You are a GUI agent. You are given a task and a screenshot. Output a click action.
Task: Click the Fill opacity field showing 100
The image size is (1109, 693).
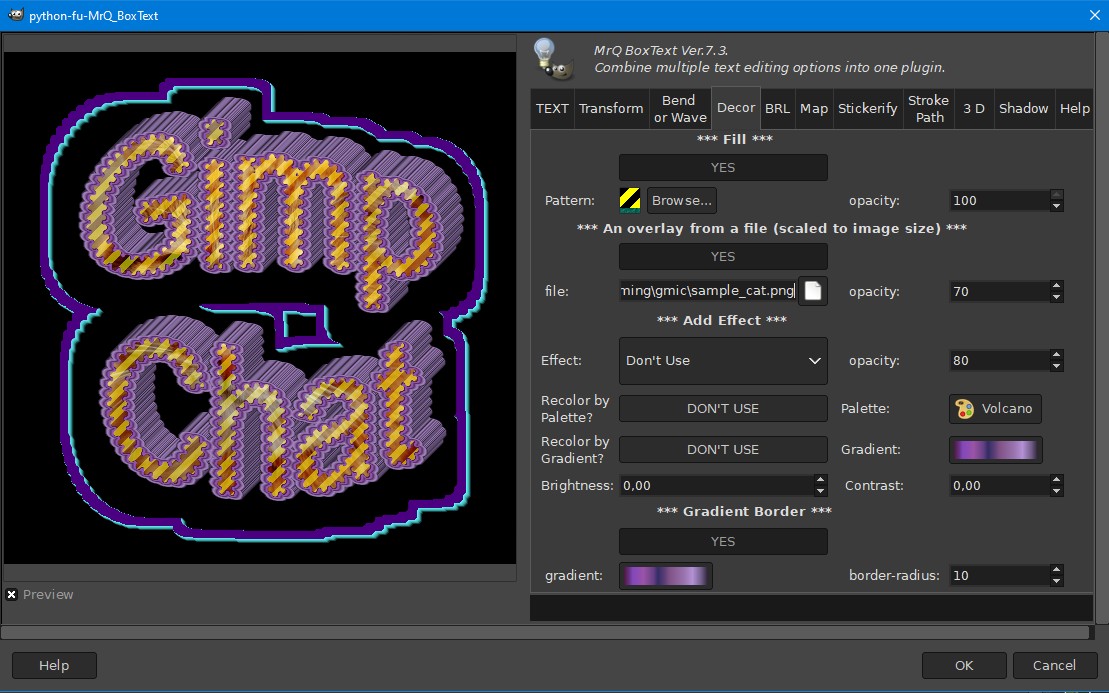click(x=999, y=200)
